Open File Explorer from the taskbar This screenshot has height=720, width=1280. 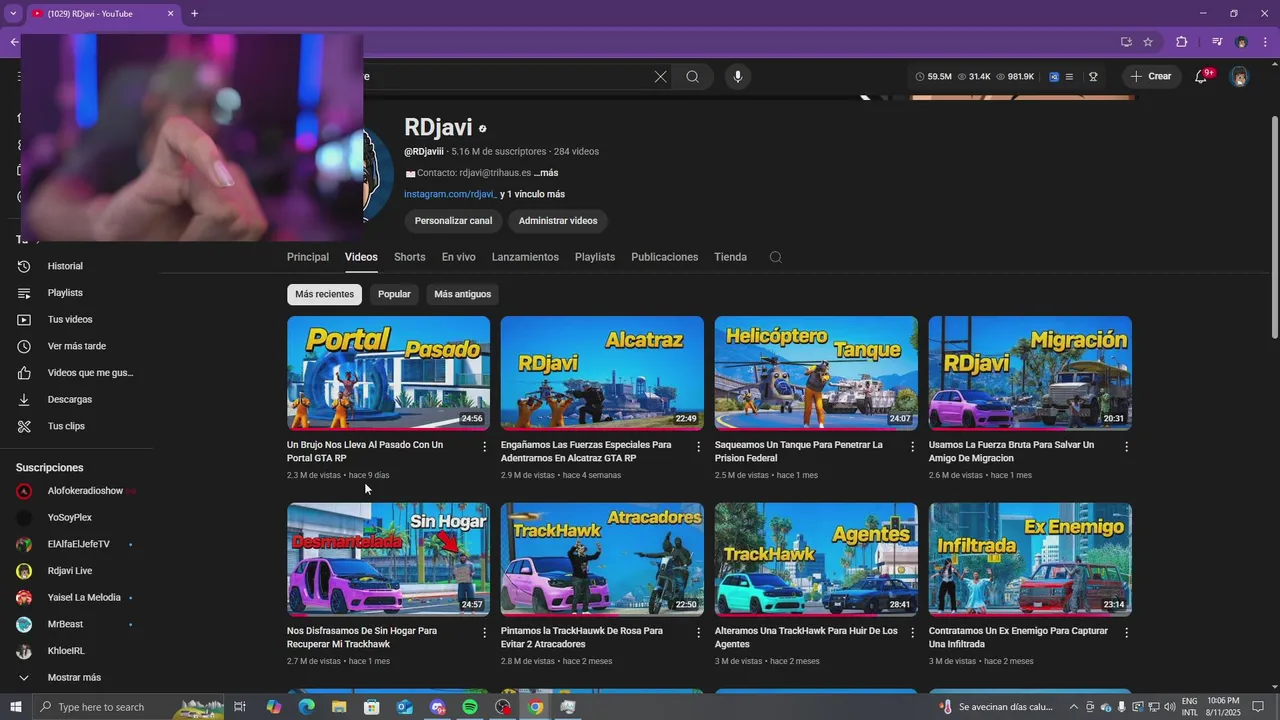point(339,707)
